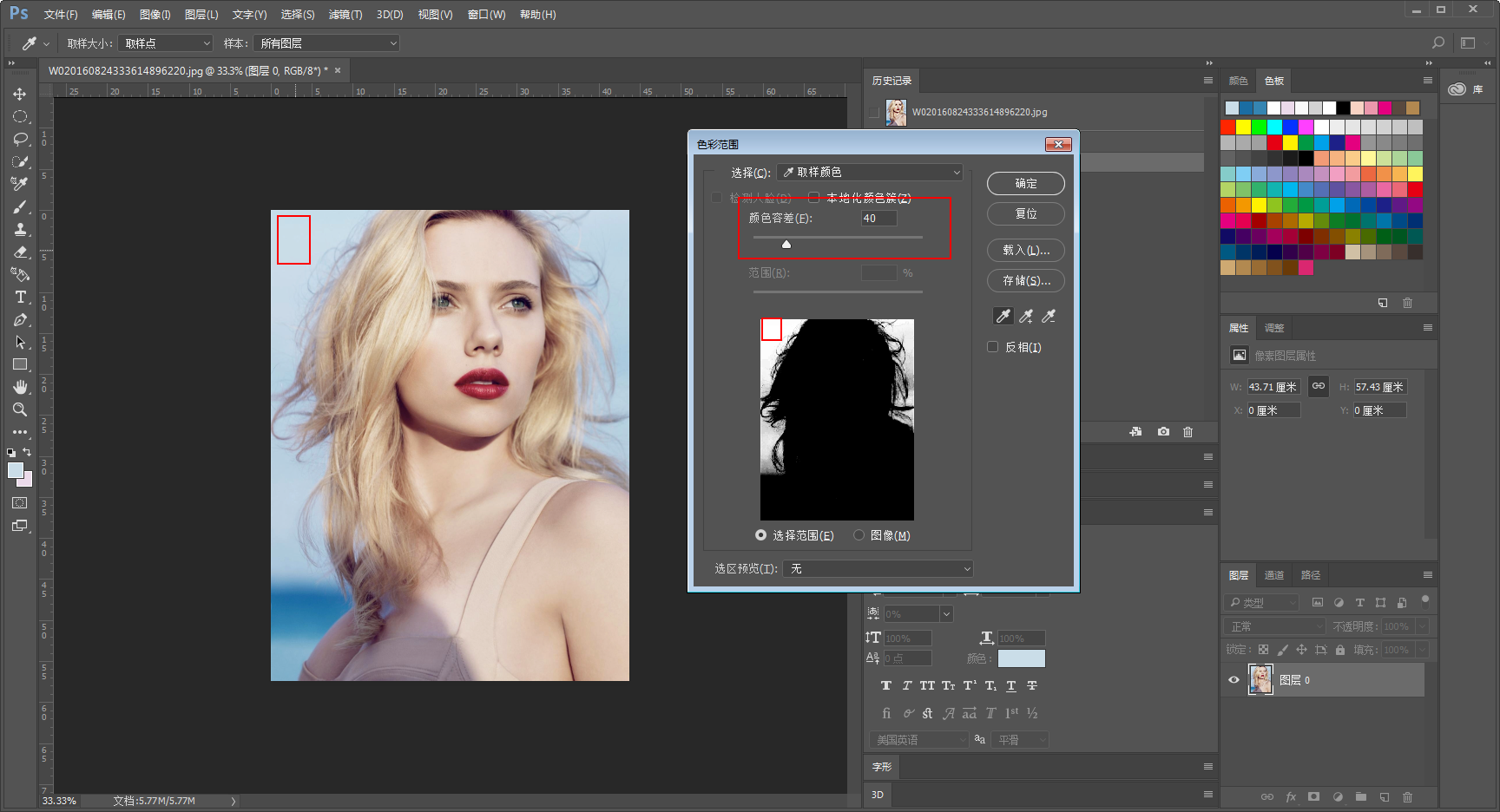Switch to the 通道 channels tab

[x=1273, y=575]
